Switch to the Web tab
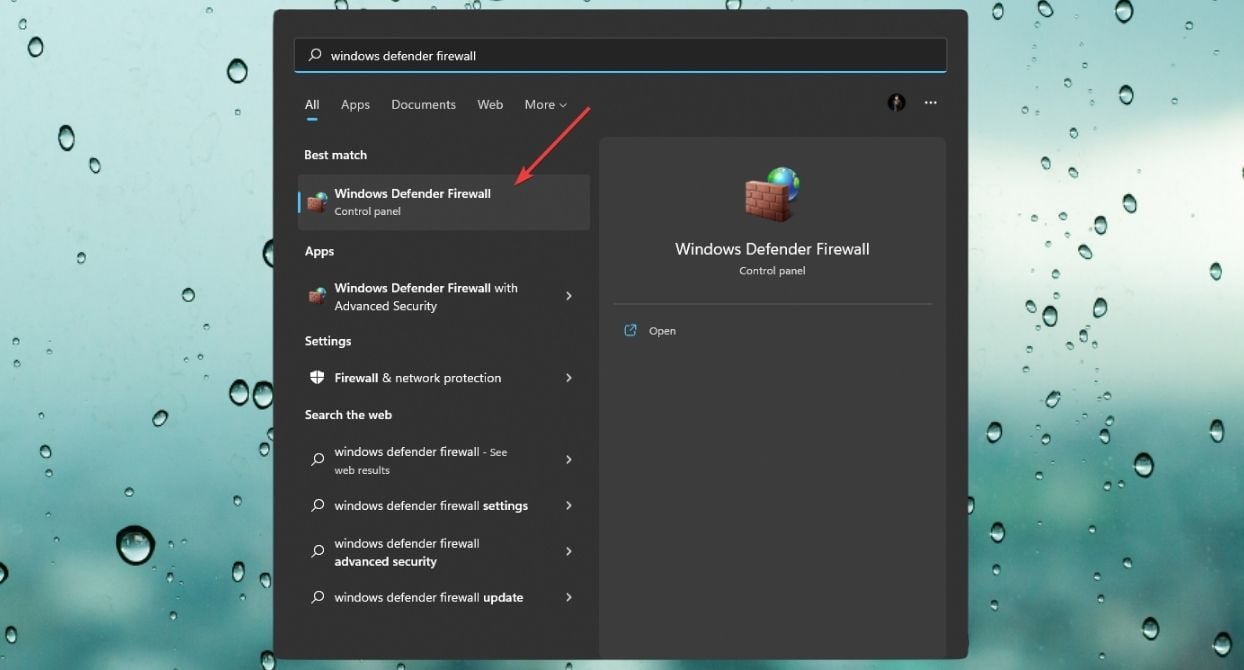1244x670 pixels. point(490,105)
